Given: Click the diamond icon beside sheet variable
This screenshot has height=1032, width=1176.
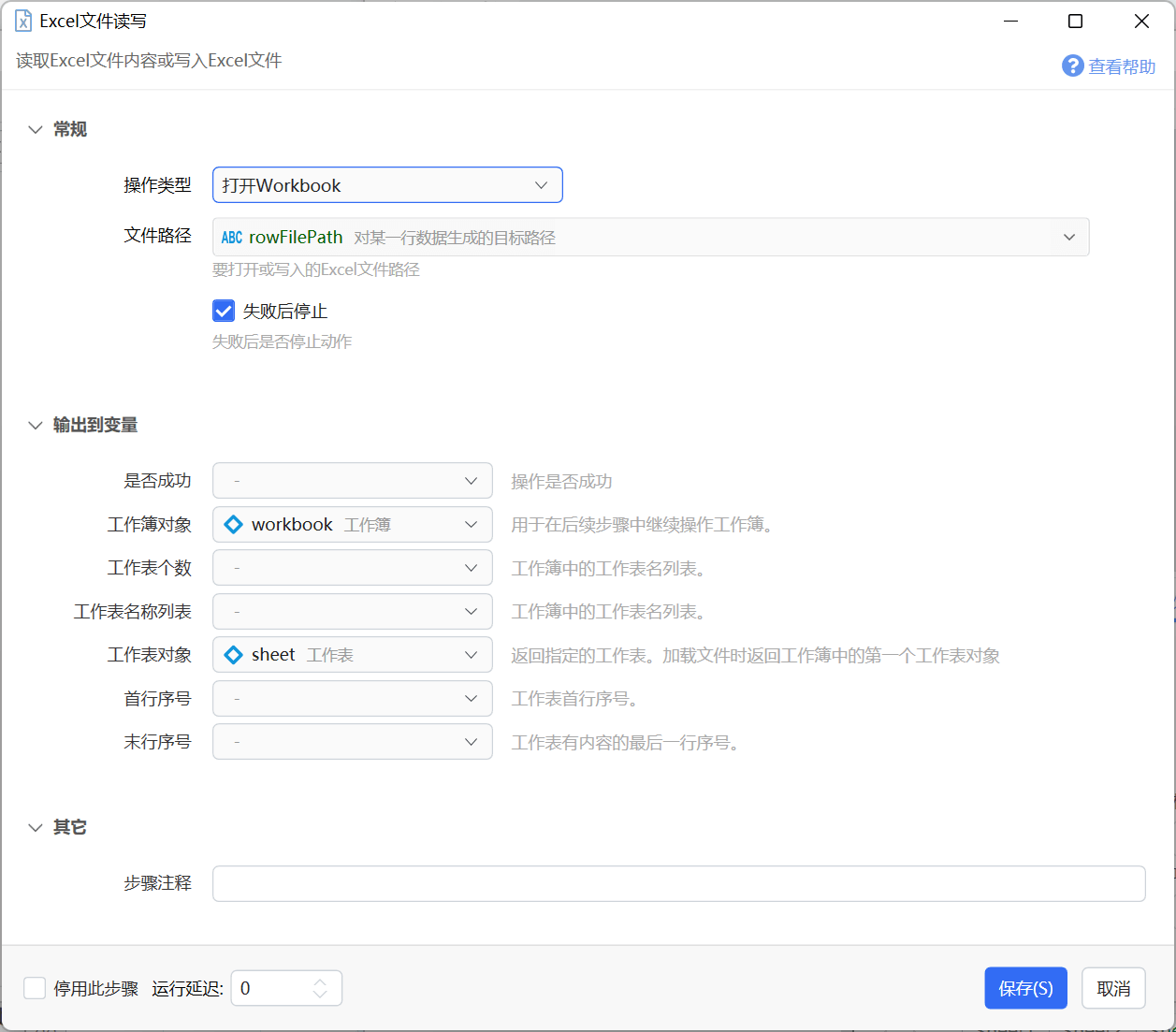Looking at the screenshot, I should pos(234,655).
